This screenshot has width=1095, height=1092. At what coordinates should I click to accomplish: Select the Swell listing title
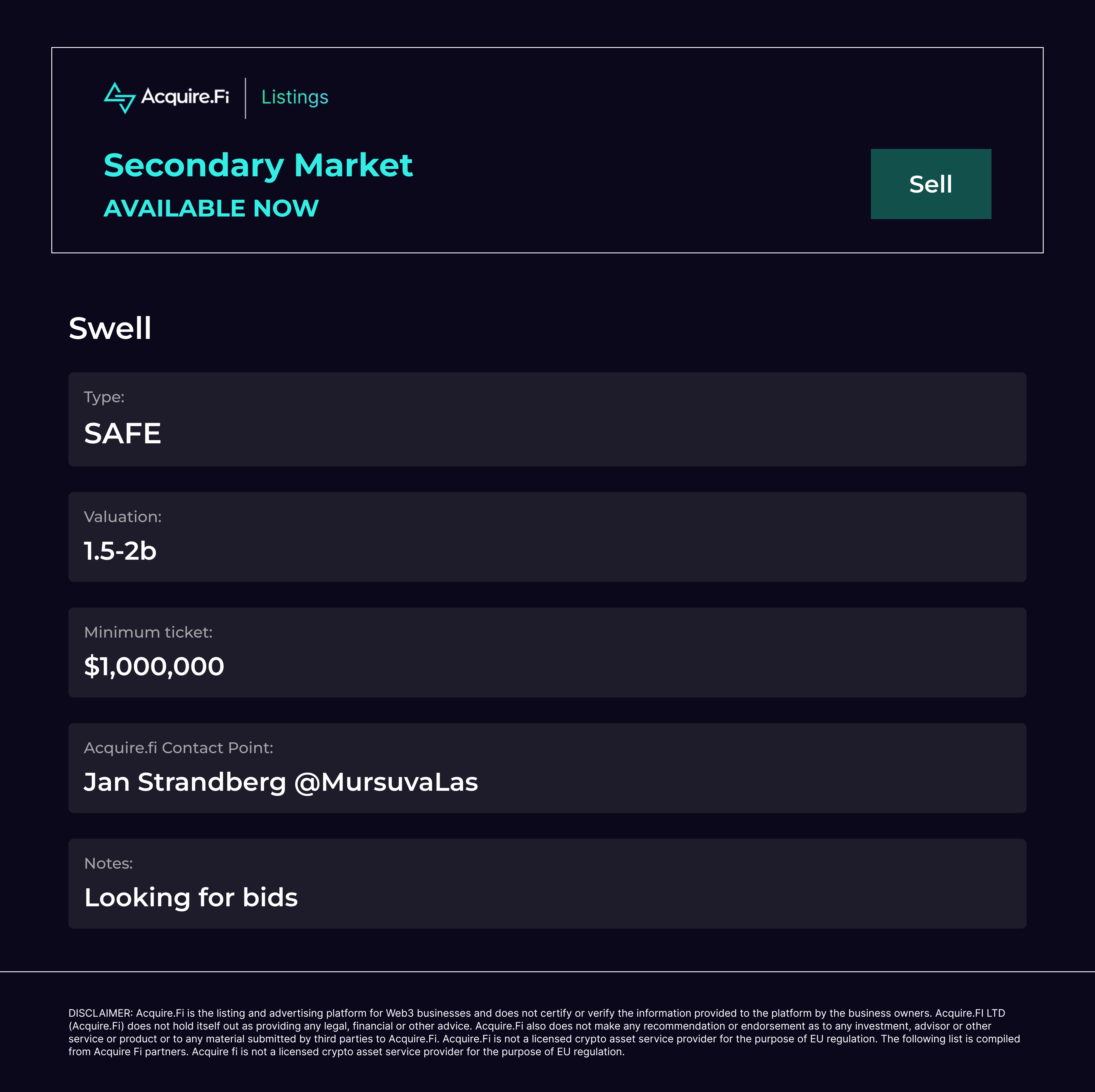(110, 328)
